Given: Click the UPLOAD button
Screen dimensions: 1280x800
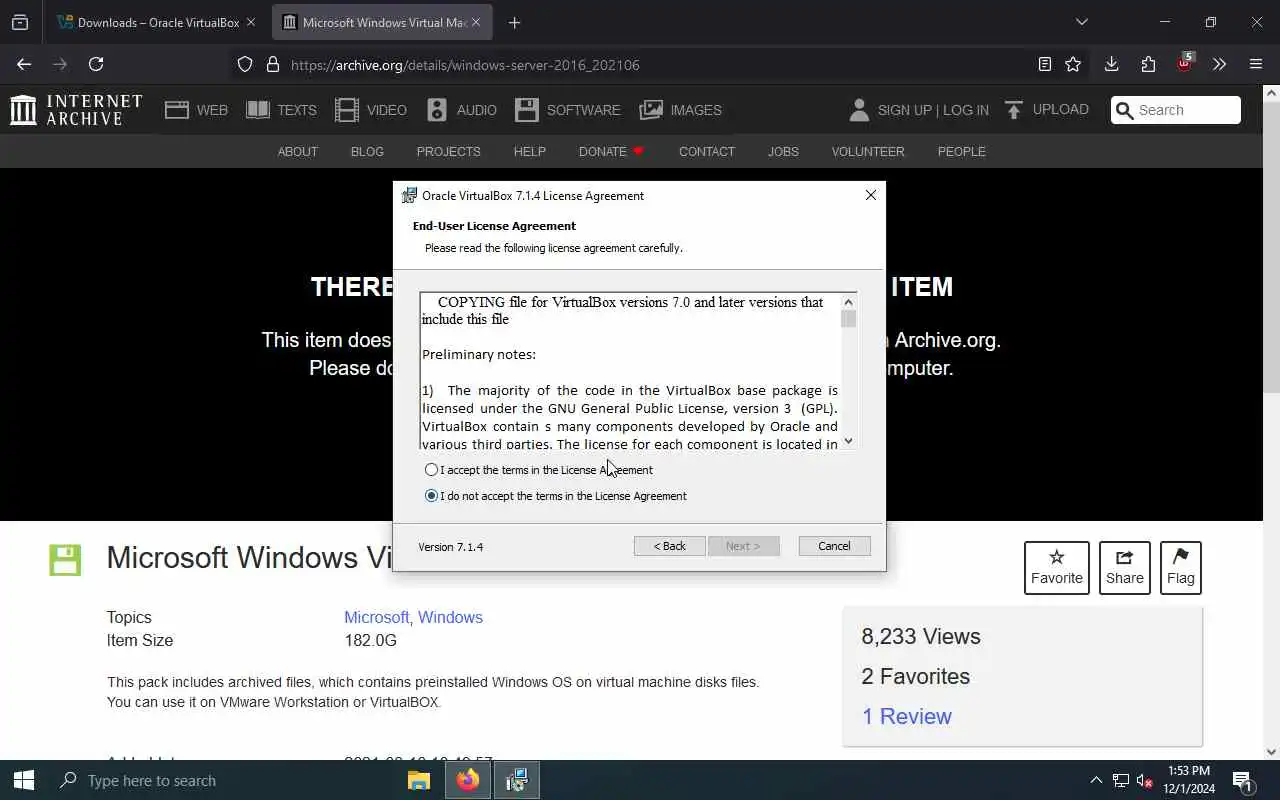Looking at the screenshot, I should click(x=1046, y=110).
